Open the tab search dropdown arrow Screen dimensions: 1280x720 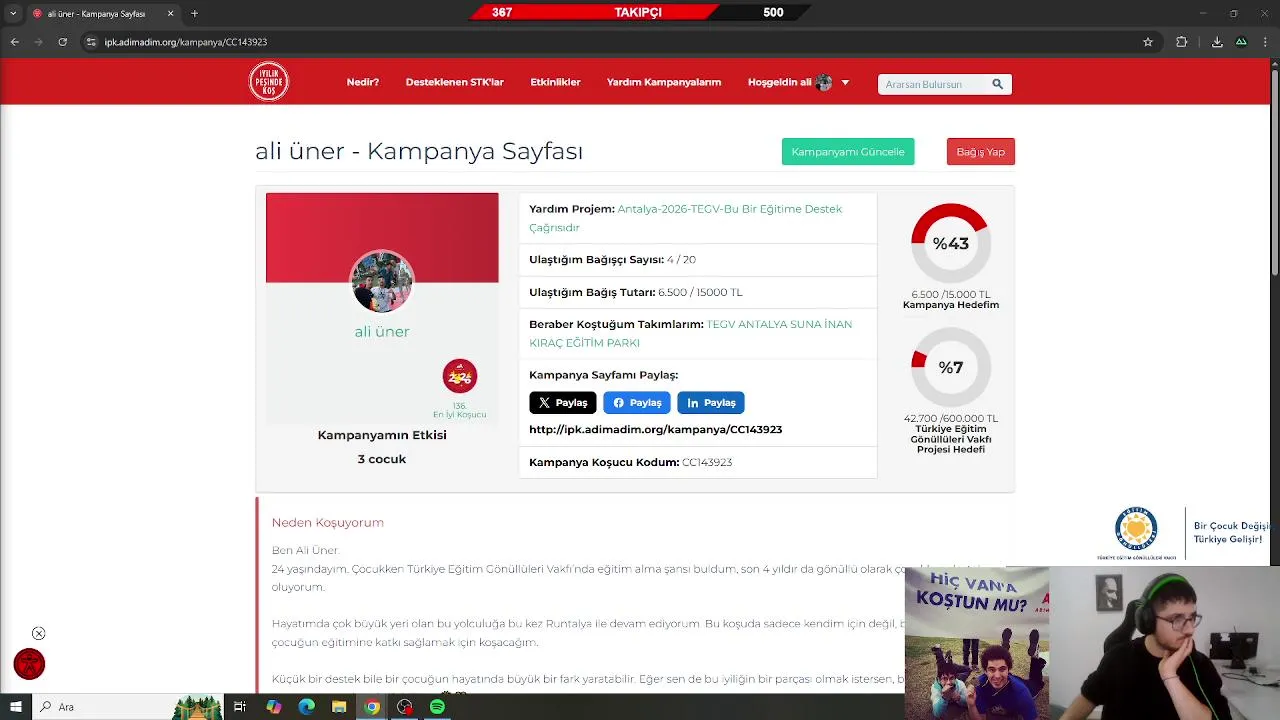(13, 13)
